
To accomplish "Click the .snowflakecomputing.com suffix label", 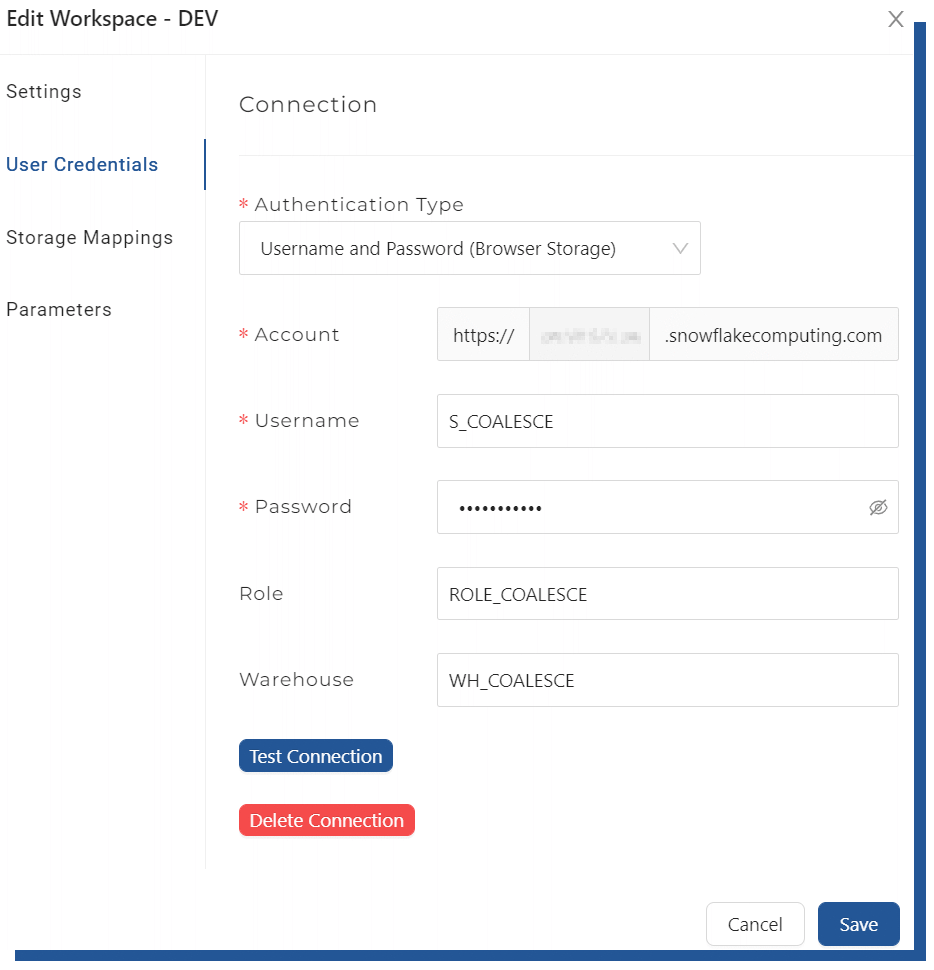I will (x=773, y=334).
